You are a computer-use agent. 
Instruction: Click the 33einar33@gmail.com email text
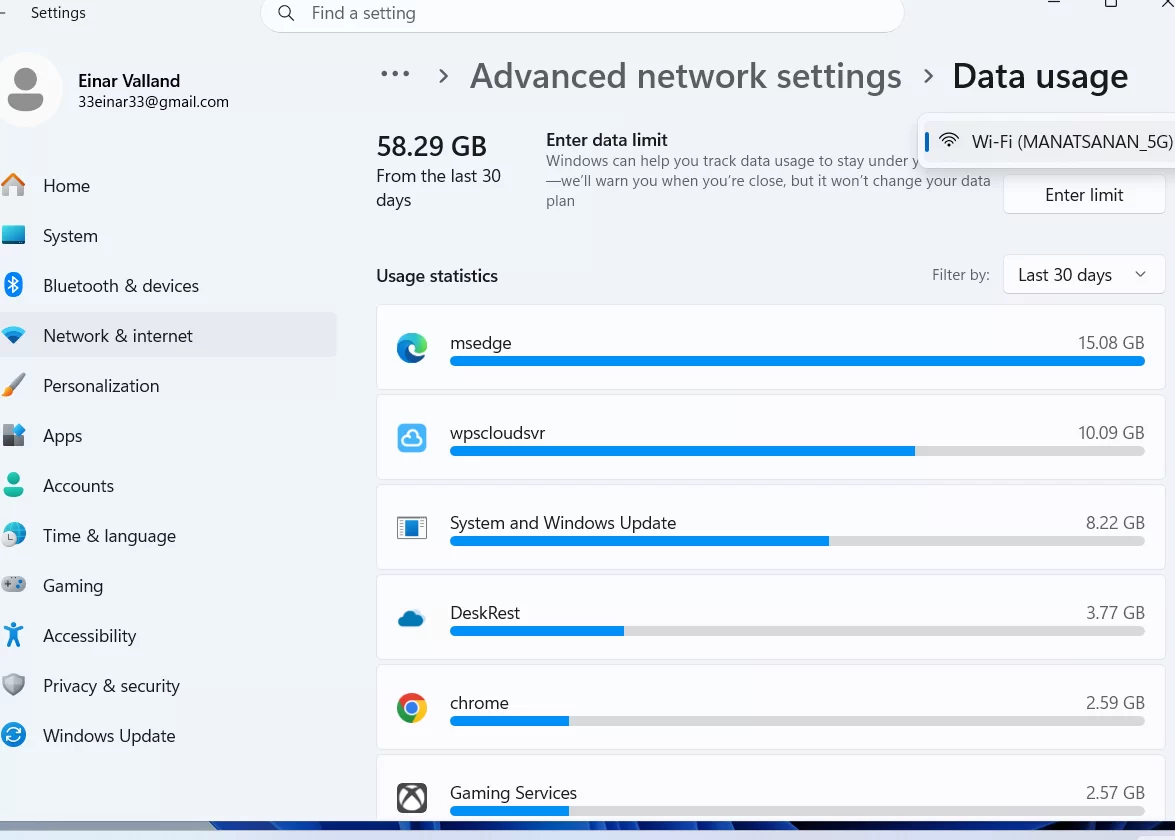(x=154, y=101)
